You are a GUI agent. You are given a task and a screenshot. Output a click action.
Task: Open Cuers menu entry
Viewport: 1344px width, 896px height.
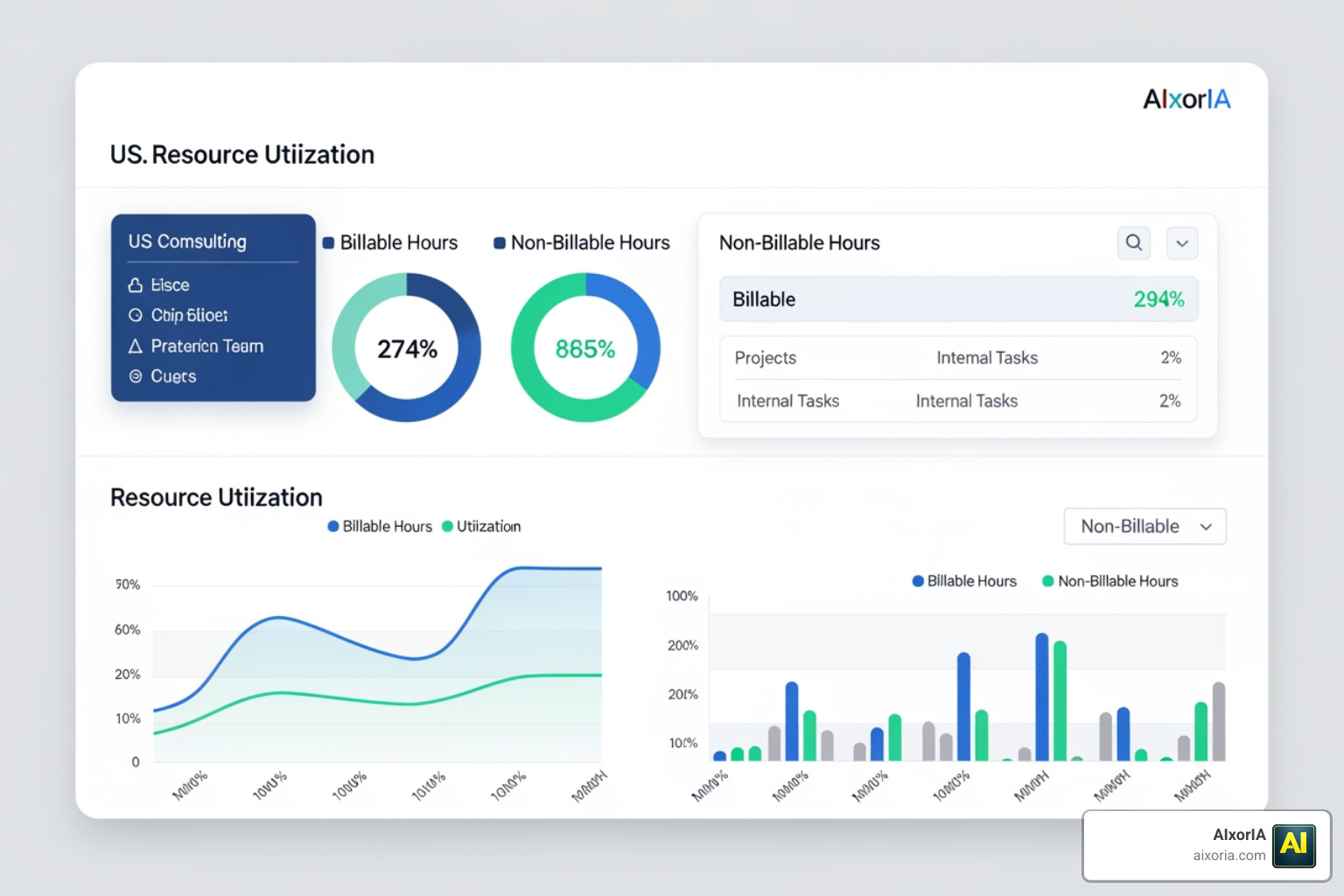(x=173, y=376)
